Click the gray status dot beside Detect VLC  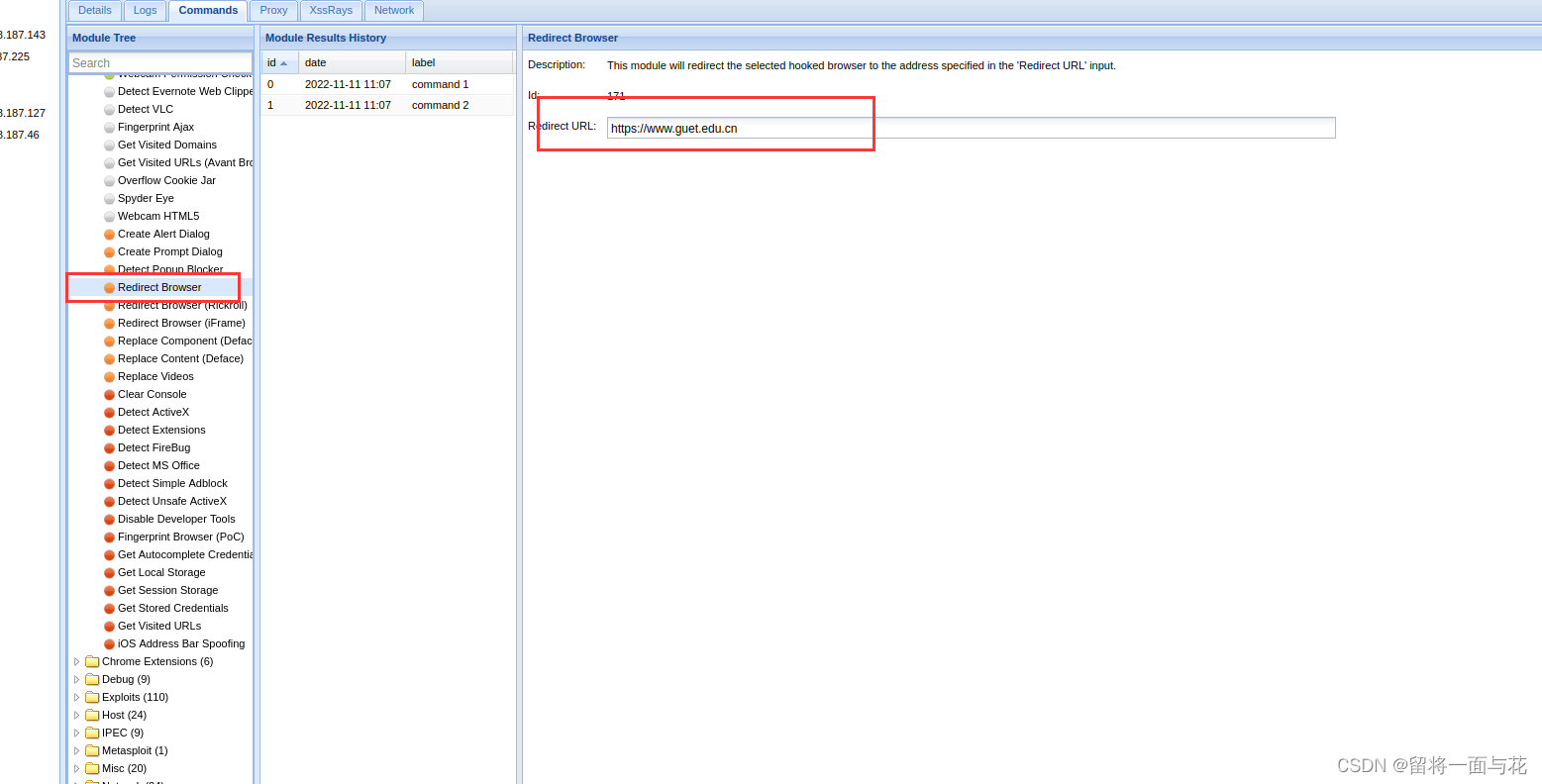[109, 109]
